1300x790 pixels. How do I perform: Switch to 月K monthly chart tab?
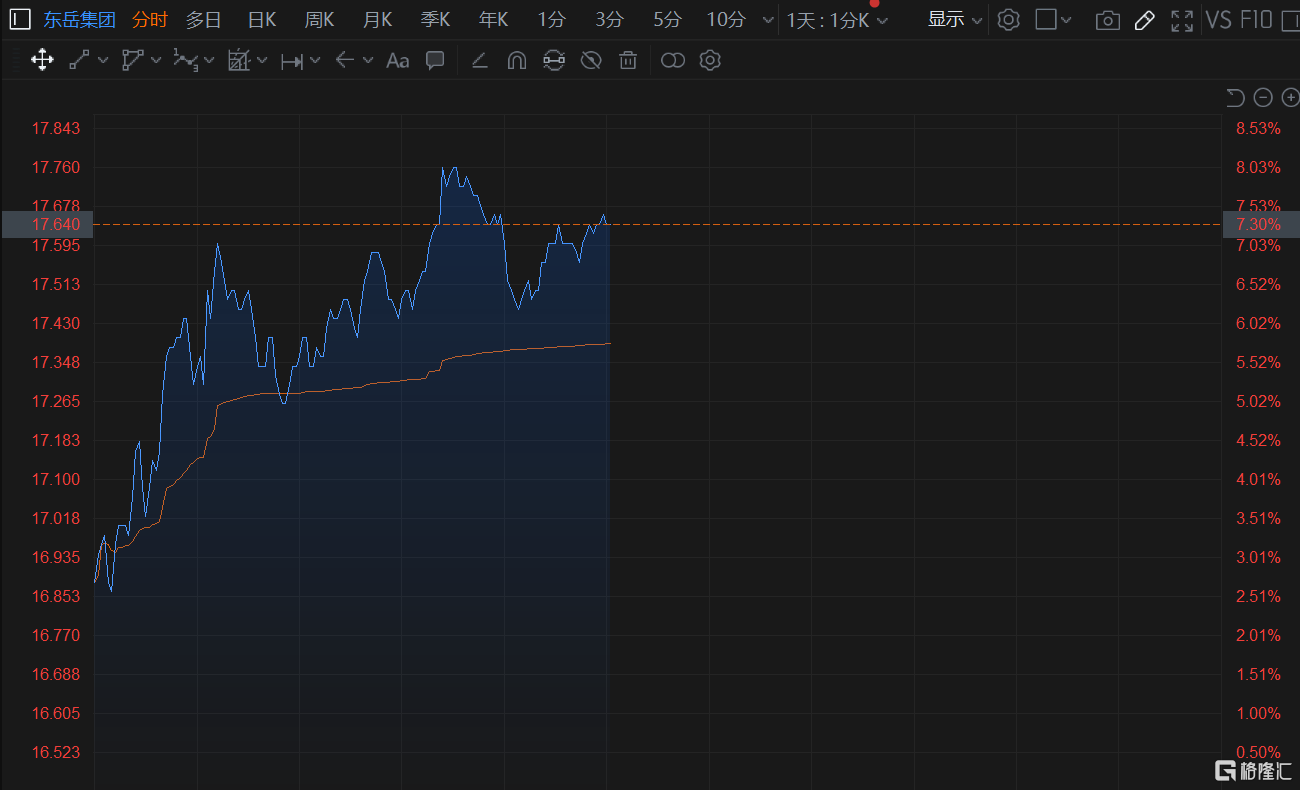coord(378,20)
